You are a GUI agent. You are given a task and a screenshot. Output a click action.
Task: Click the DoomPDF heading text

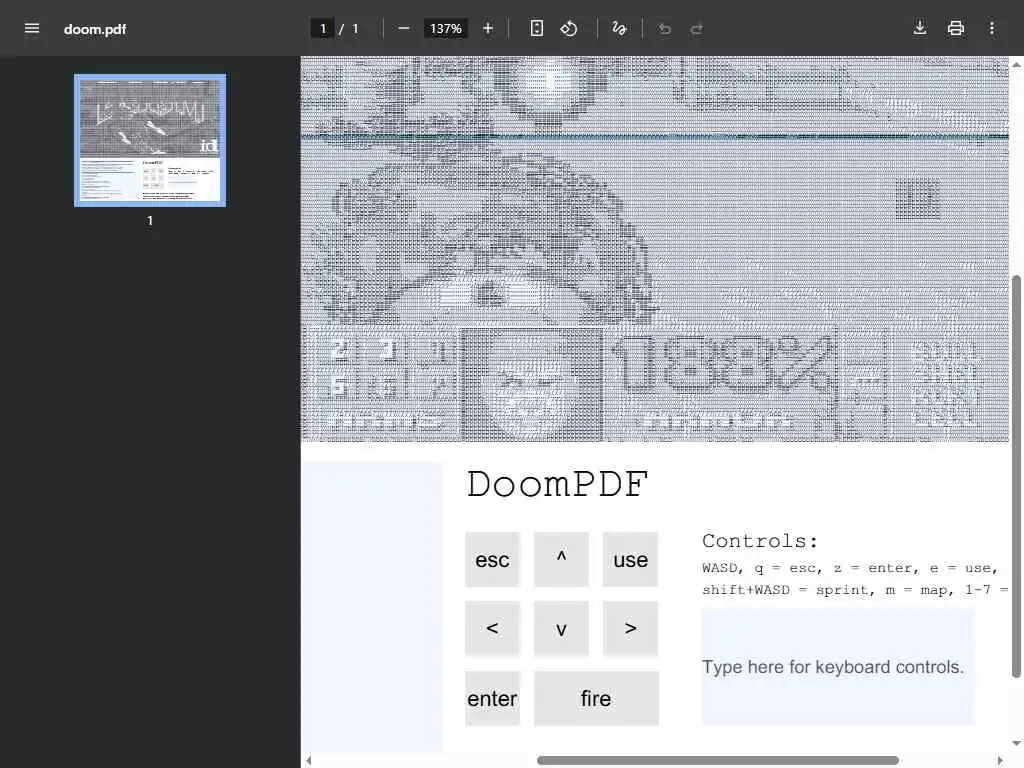point(557,484)
